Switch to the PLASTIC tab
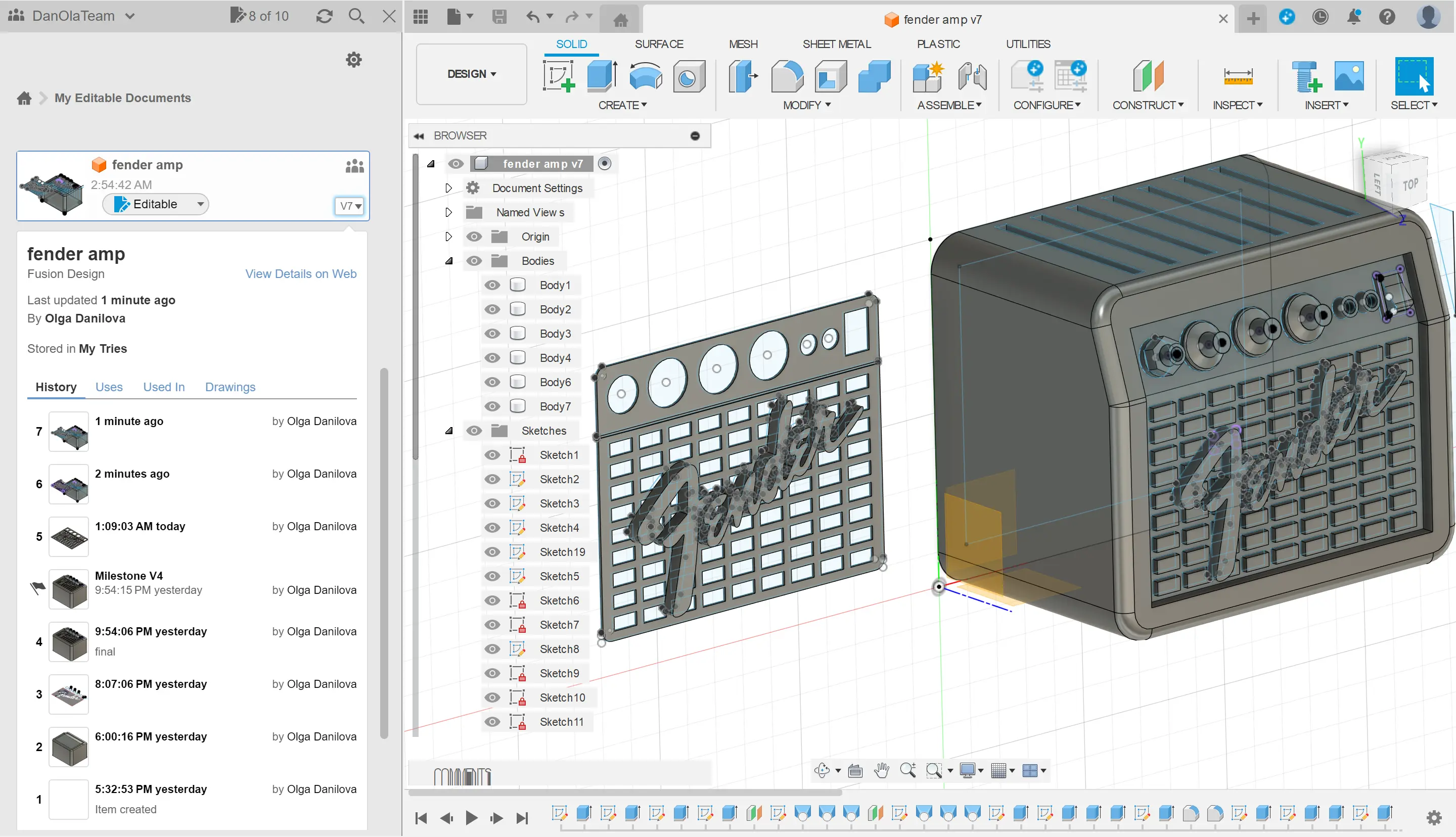 click(x=938, y=44)
